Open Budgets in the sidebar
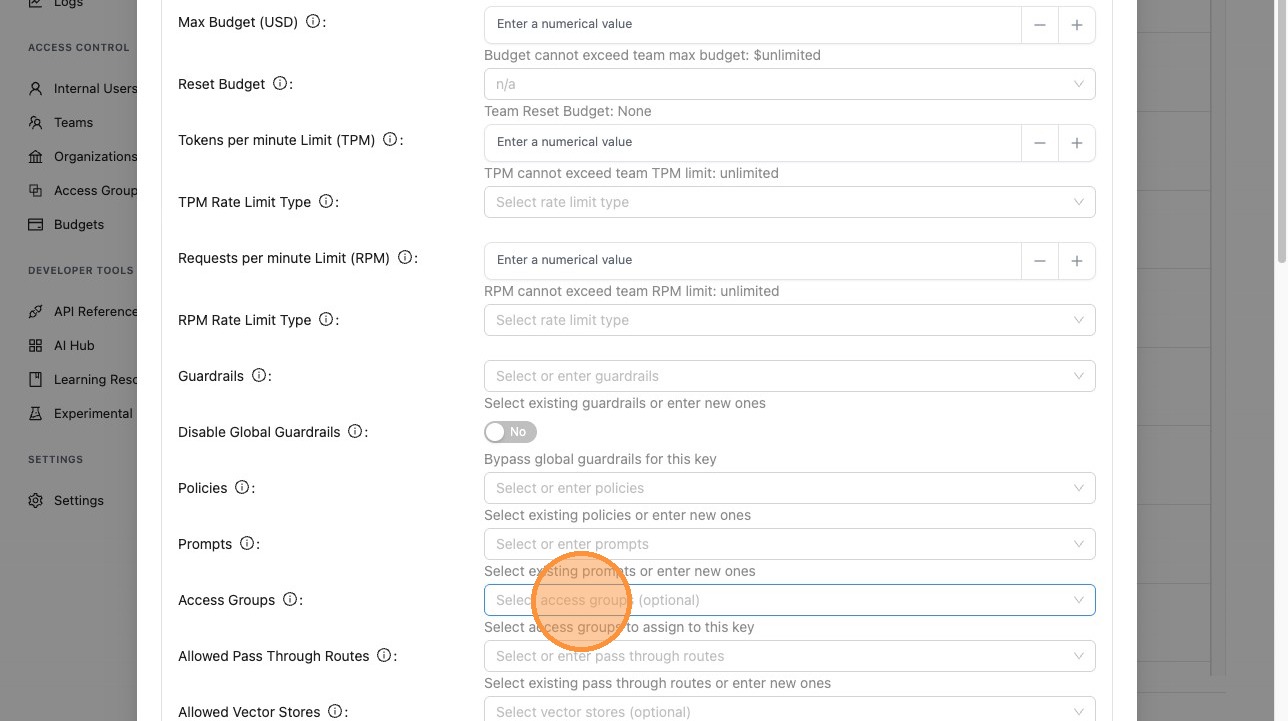The height and width of the screenshot is (721, 1288). click(78, 224)
